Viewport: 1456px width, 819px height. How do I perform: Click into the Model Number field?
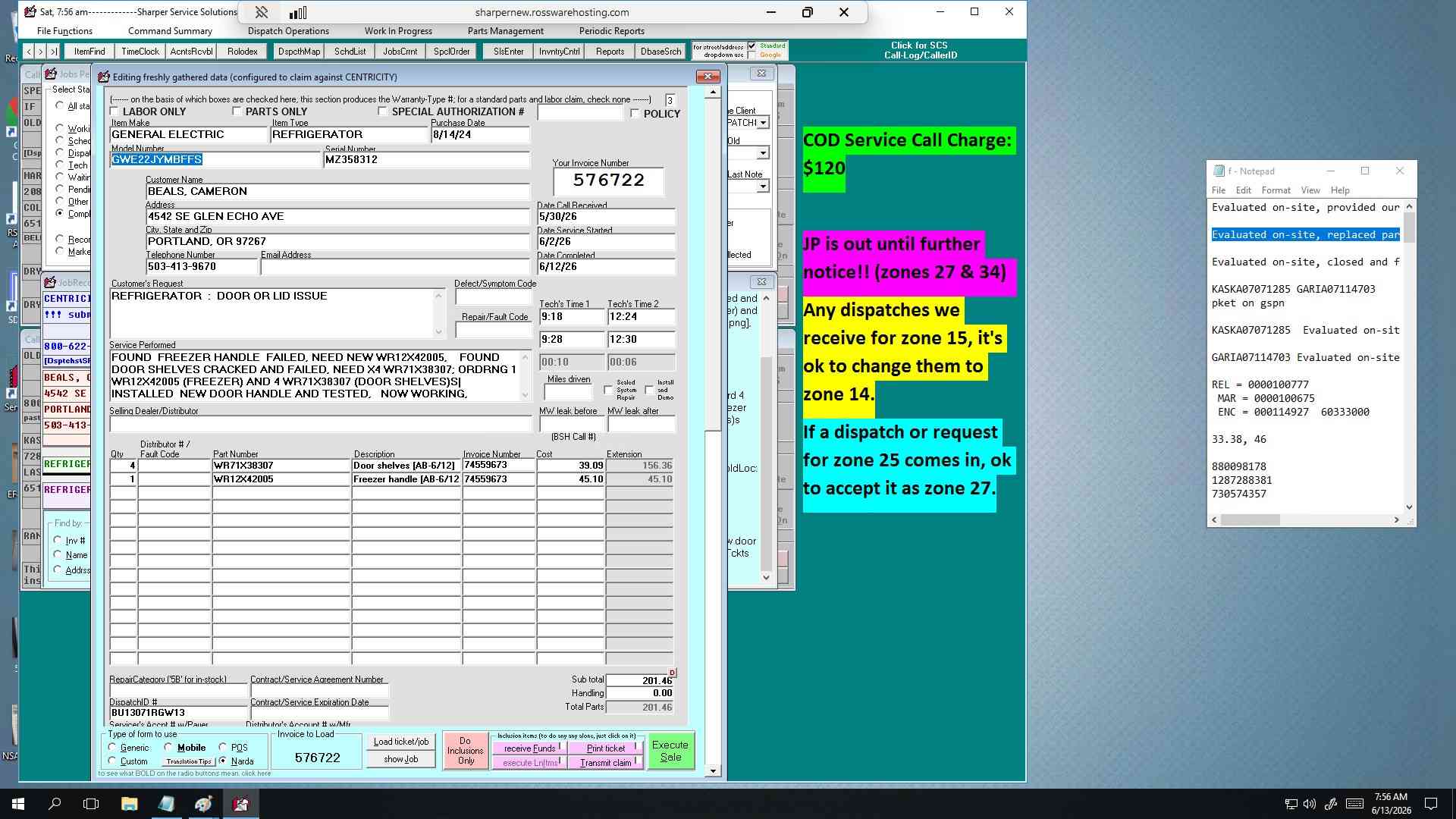(x=215, y=159)
